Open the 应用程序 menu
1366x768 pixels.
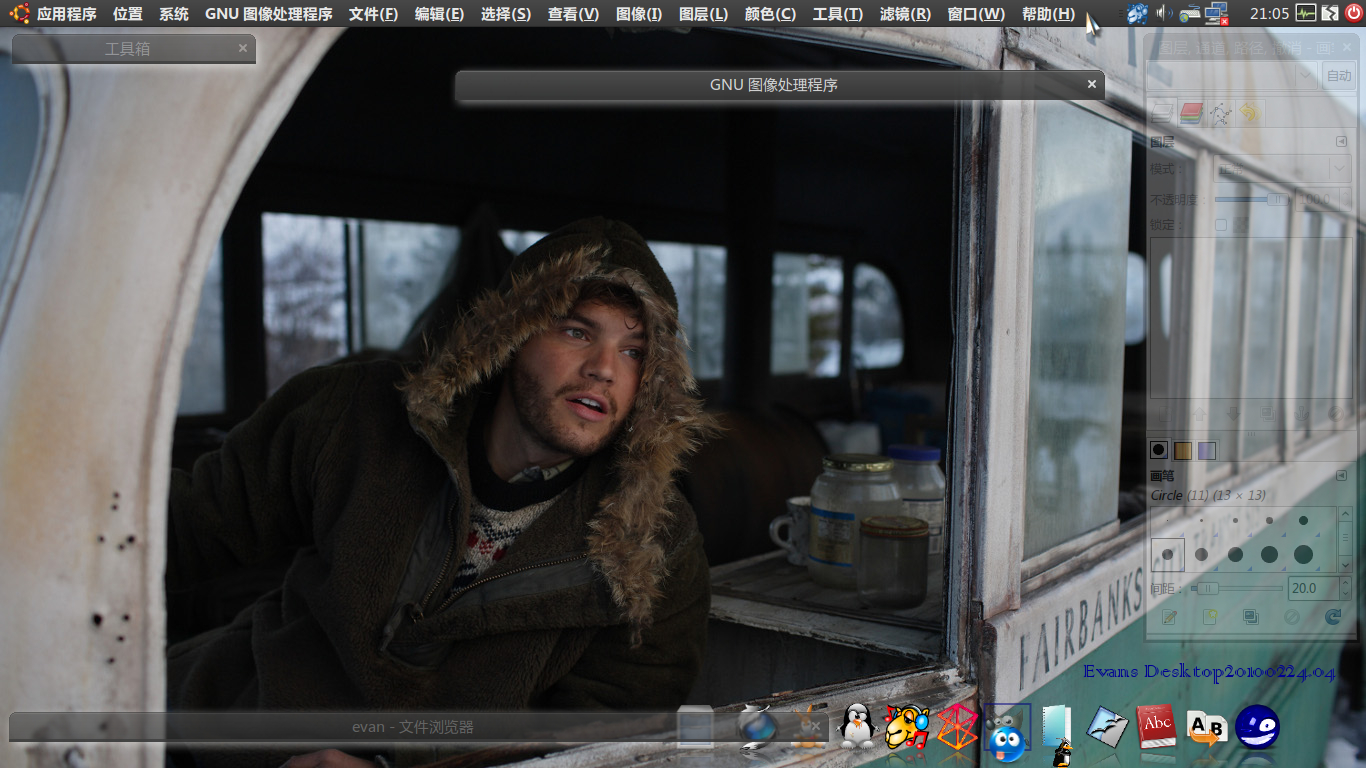67,14
